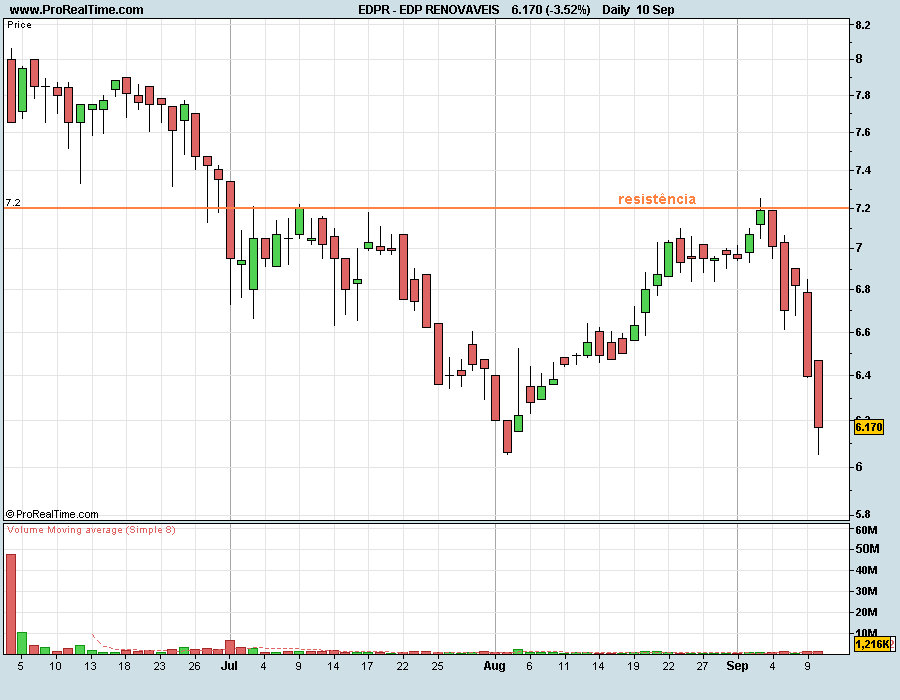Click the Aug month label on time axis
This screenshot has height=700, width=900.
[494, 666]
